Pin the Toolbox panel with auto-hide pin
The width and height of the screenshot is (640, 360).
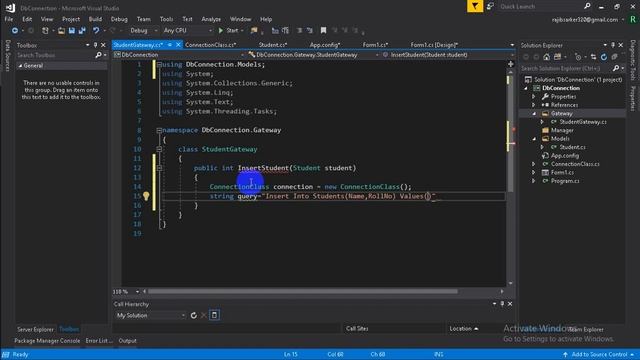click(96, 45)
